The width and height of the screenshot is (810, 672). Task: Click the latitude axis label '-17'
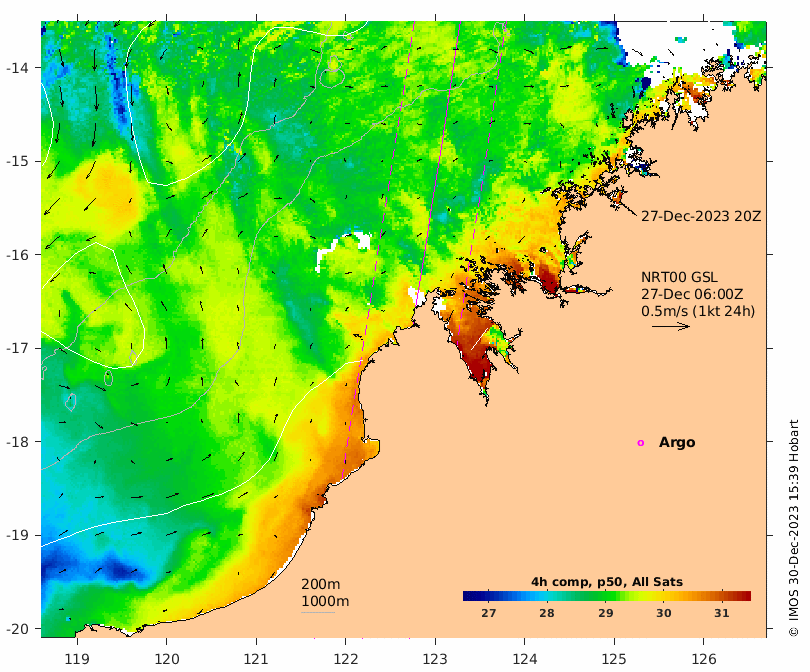(17, 348)
